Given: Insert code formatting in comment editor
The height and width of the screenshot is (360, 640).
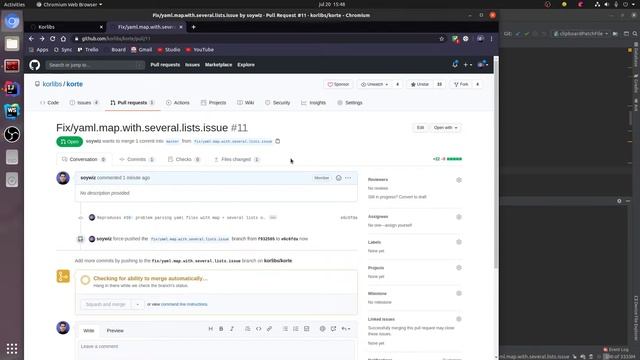Looking at the screenshot, I should 258,329.
